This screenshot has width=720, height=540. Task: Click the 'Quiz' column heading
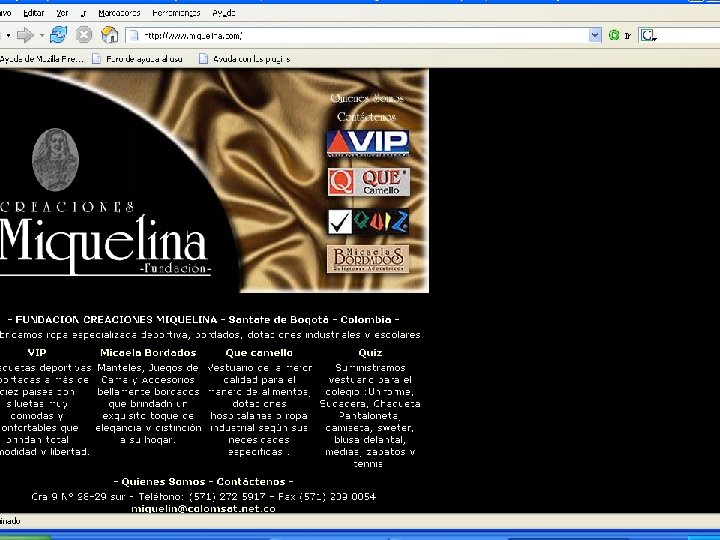[x=370, y=353]
